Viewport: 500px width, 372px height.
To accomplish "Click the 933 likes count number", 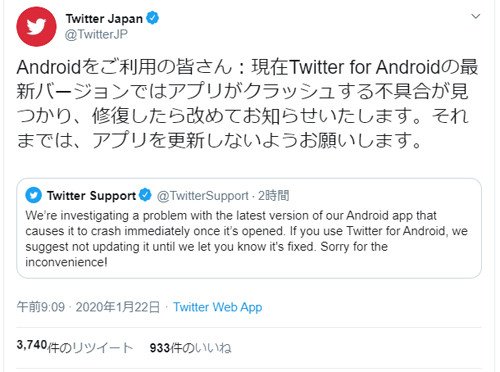I will pos(160,348).
